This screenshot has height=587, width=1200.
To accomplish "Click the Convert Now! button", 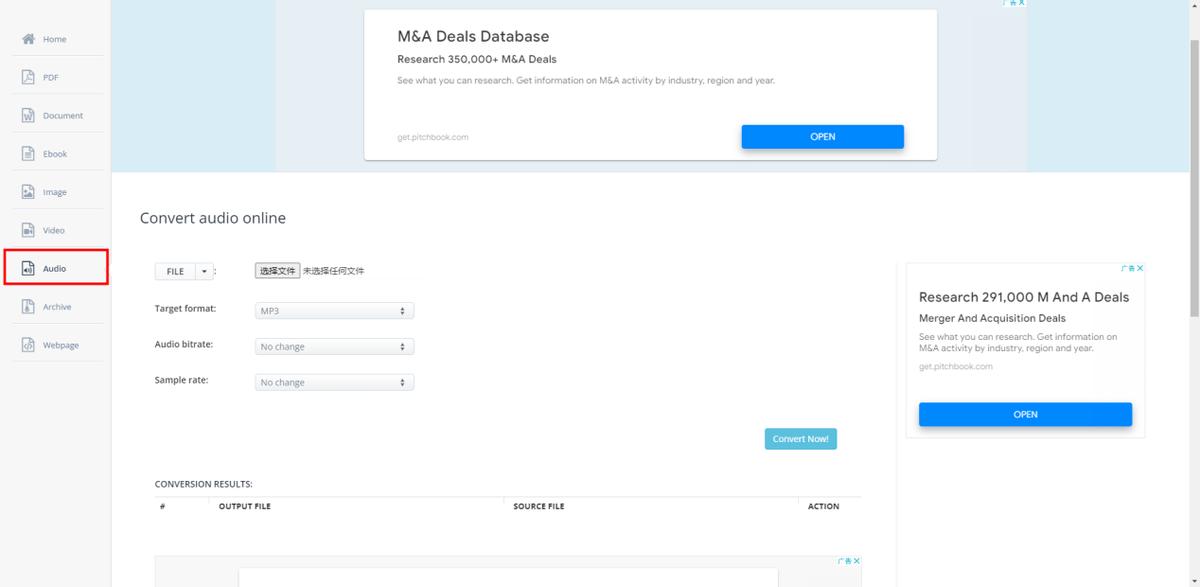I will 800,439.
